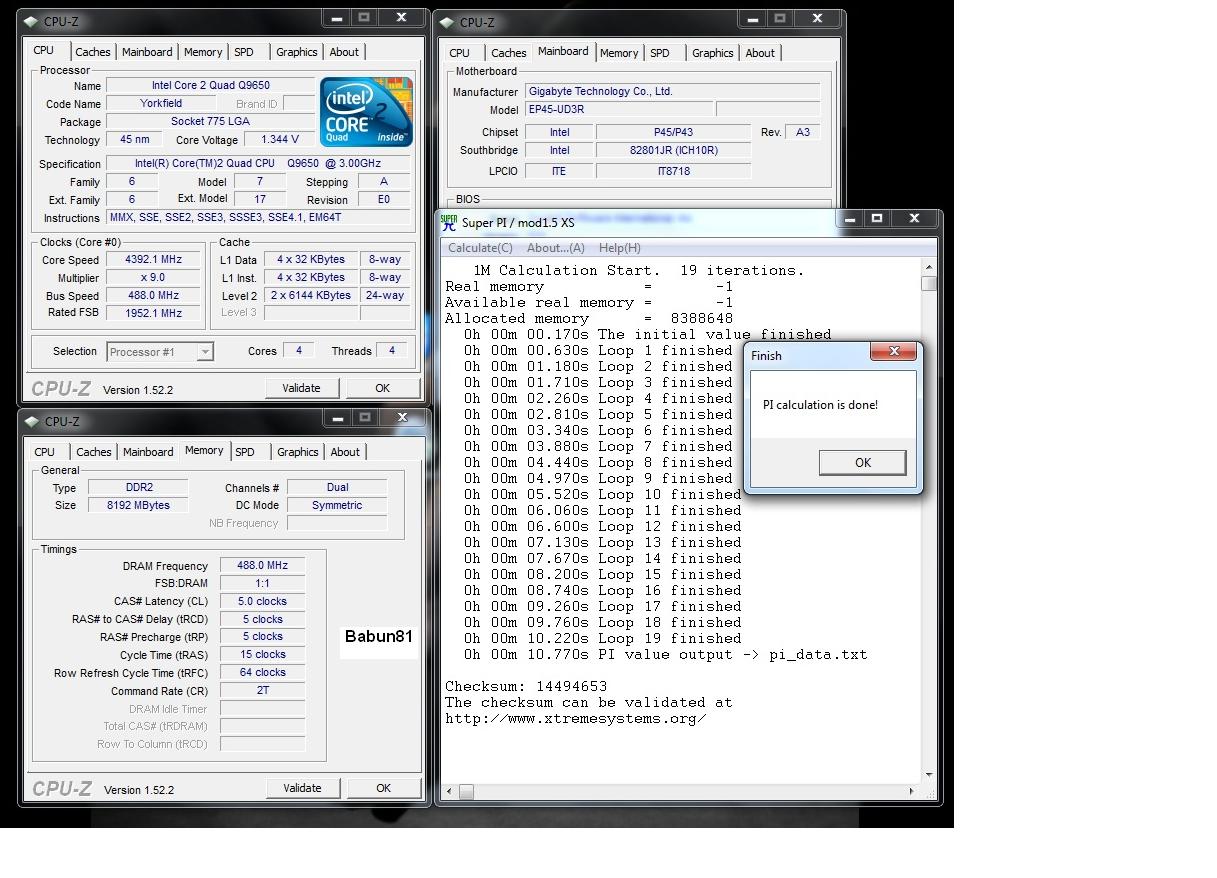This screenshot has height=878, width=1217.
Task: Switch to CPU tab in Memory window
Action: coord(45,452)
